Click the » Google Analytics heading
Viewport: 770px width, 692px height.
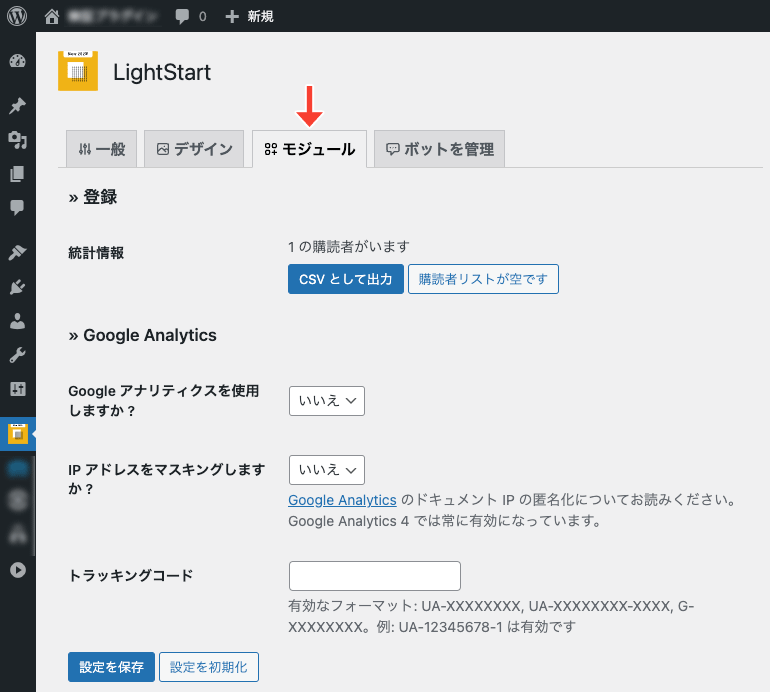(142, 335)
